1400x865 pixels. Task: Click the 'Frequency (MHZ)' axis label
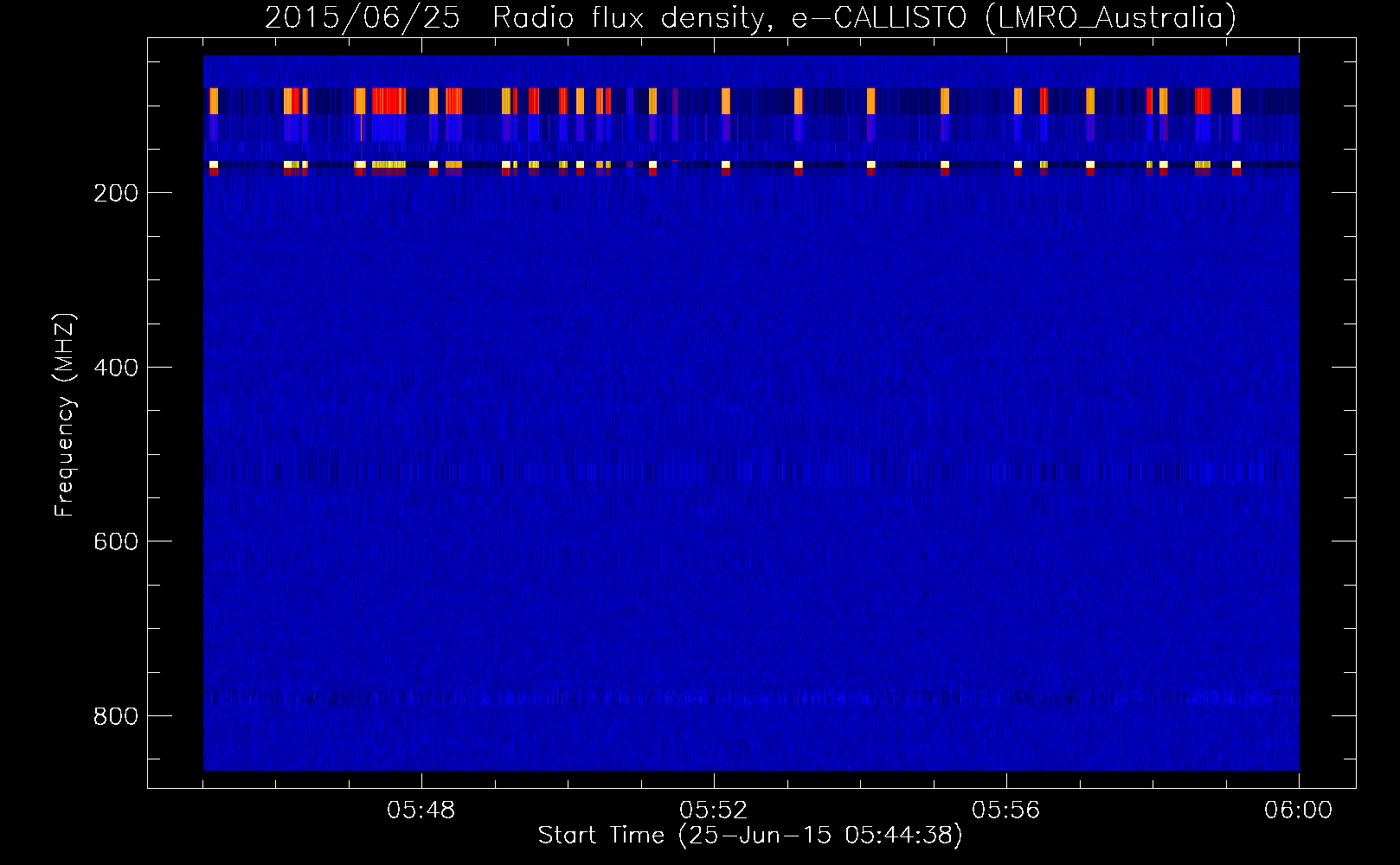(x=65, y=415)
